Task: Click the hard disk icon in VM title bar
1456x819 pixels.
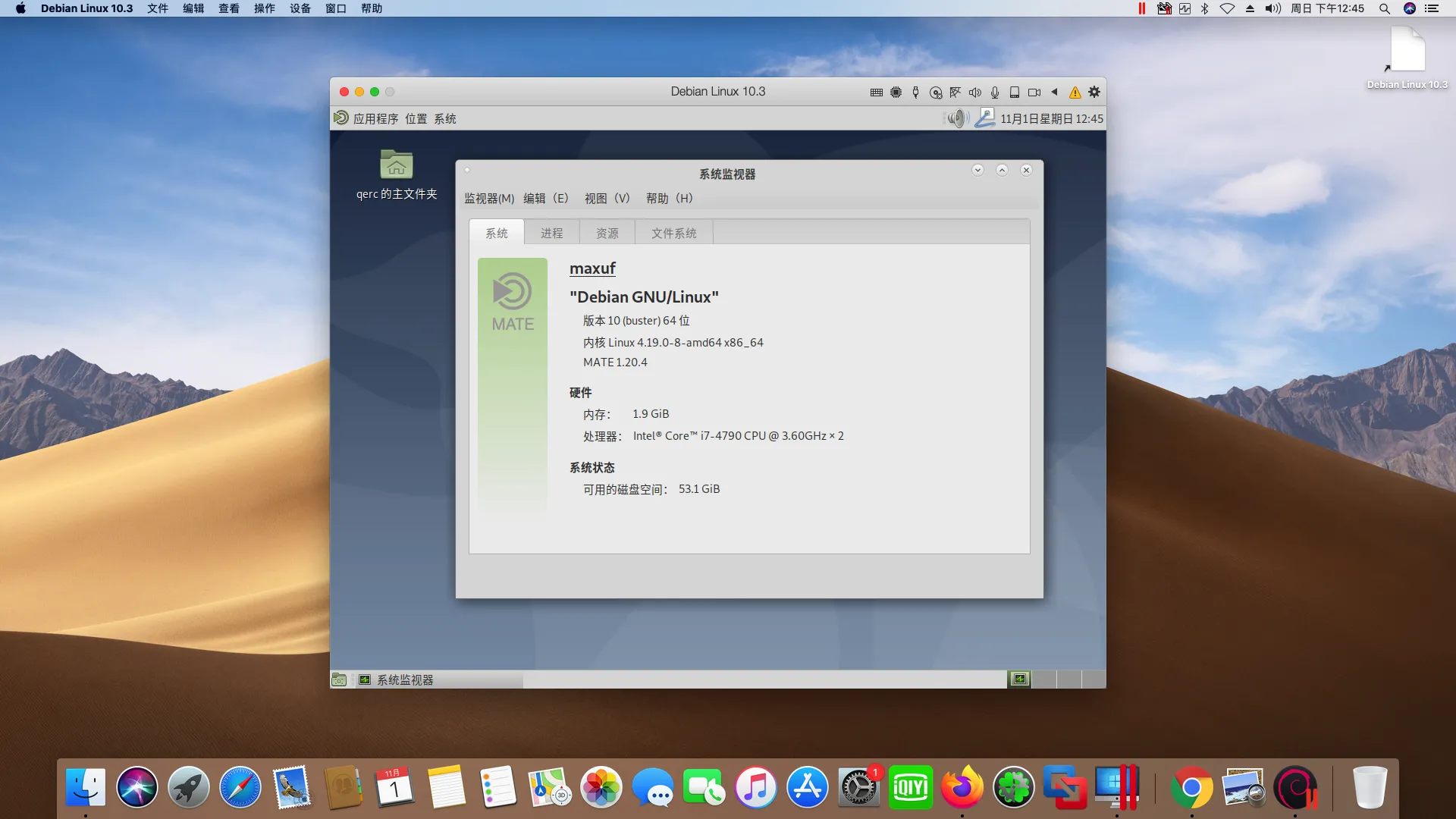Action: (1015, 93)
